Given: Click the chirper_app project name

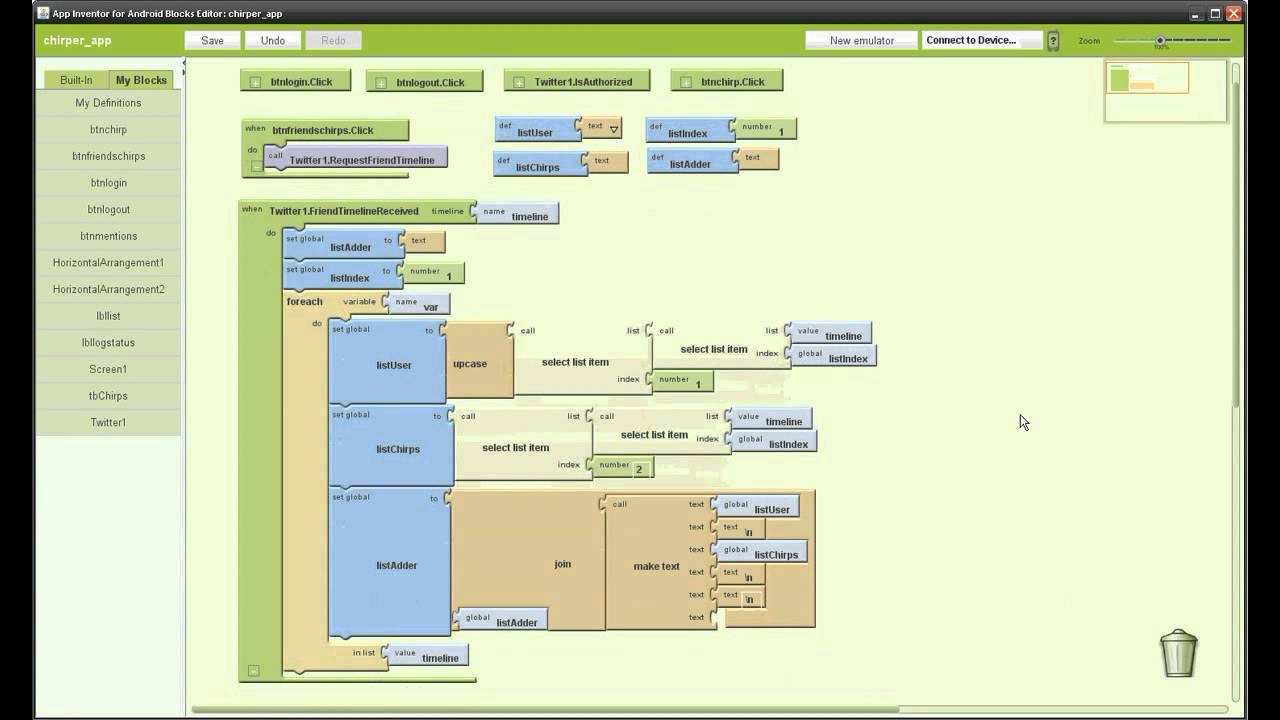Looking at the screenshot, I should pyautogui.click(x=77, y=41).
